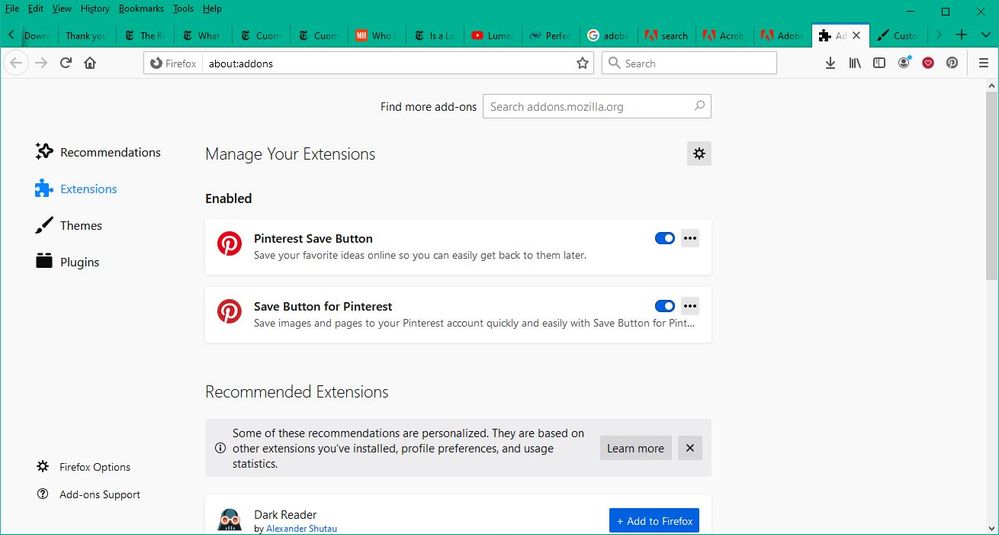
Task: Click the addons.mozilla.org search field
Action: (x=596, y=106)
